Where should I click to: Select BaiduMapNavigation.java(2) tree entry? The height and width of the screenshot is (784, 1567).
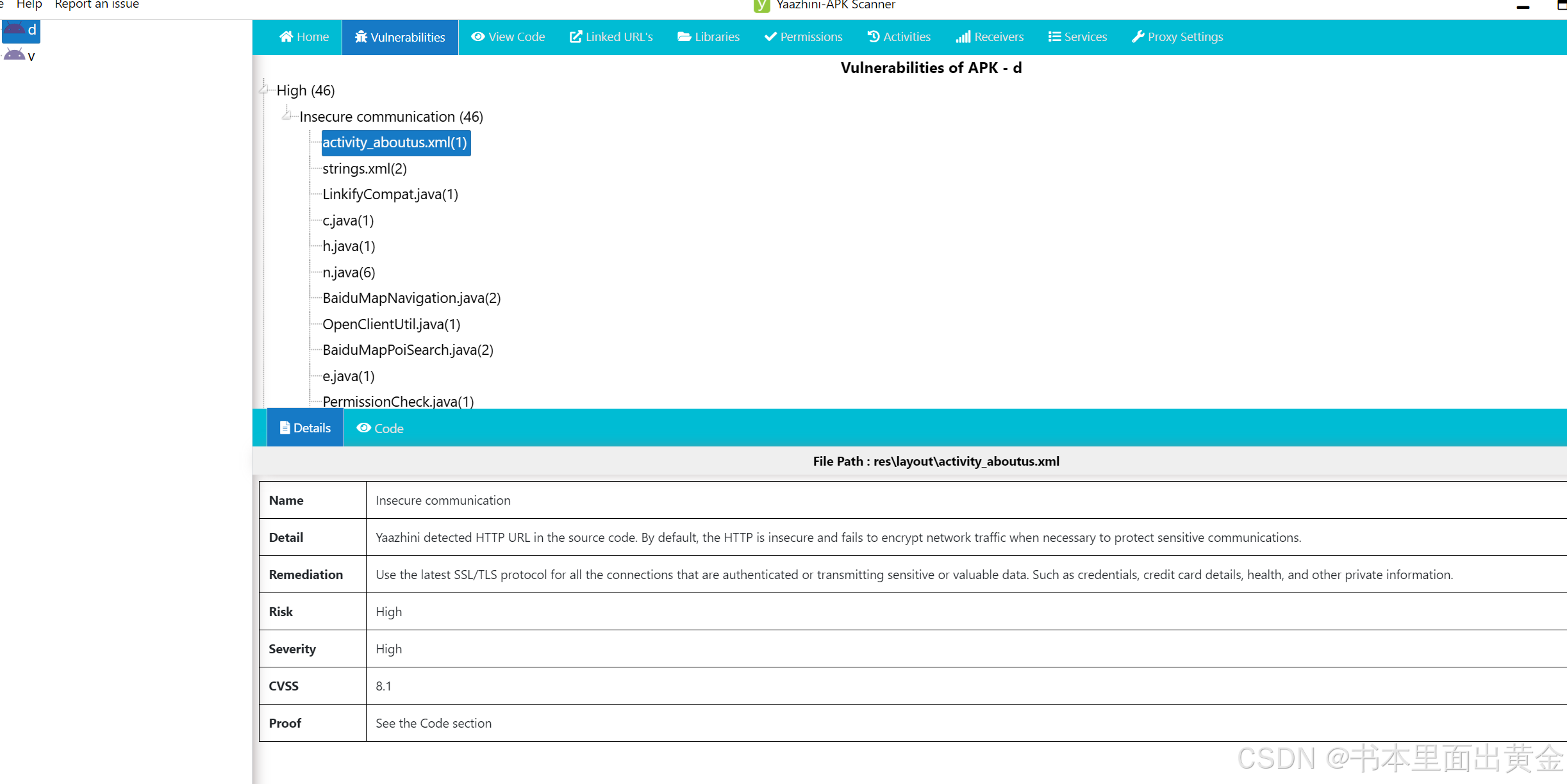click(411, 298)
